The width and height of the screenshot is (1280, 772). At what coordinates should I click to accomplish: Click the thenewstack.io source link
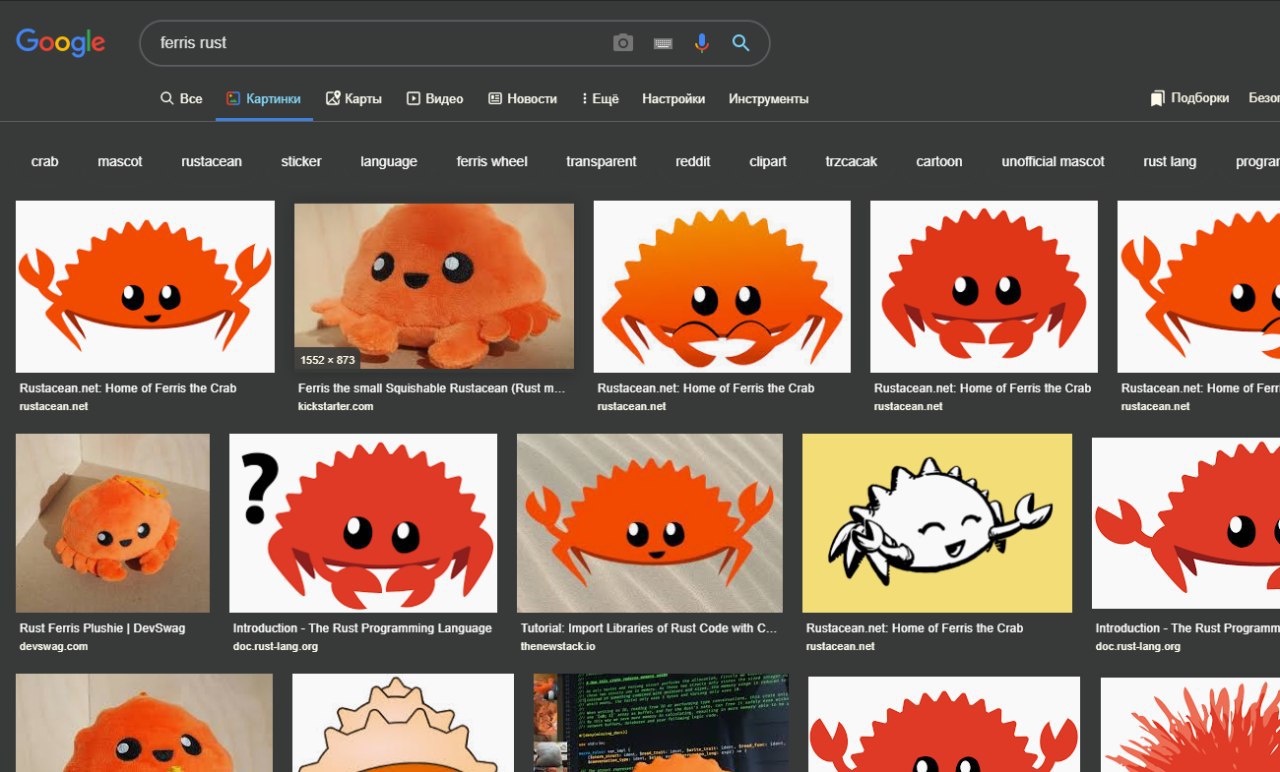click(x=557, y=646)
